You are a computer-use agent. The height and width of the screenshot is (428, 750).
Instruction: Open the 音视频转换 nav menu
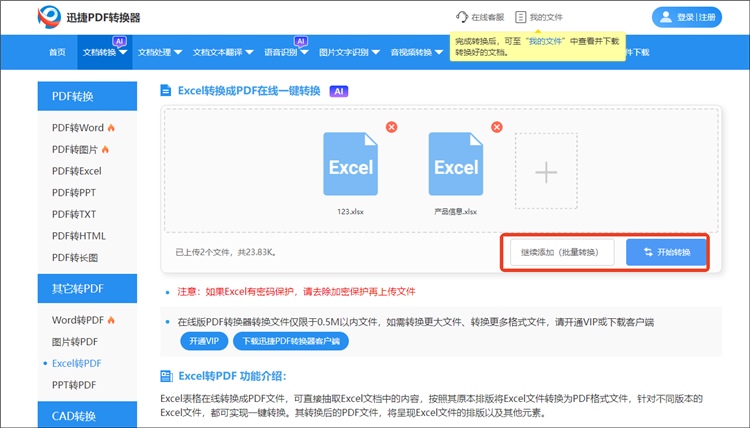coord(417,52)
